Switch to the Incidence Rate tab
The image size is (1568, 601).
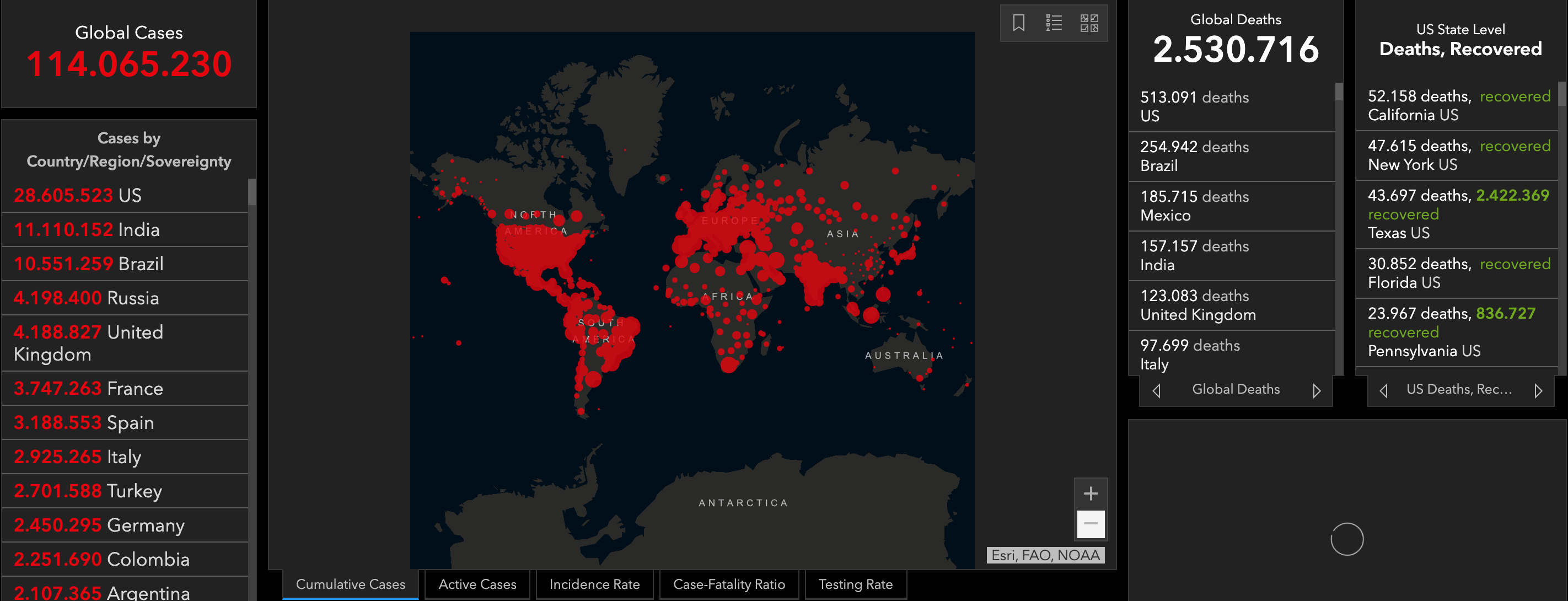pyautogui.click(x=594, y=584)
